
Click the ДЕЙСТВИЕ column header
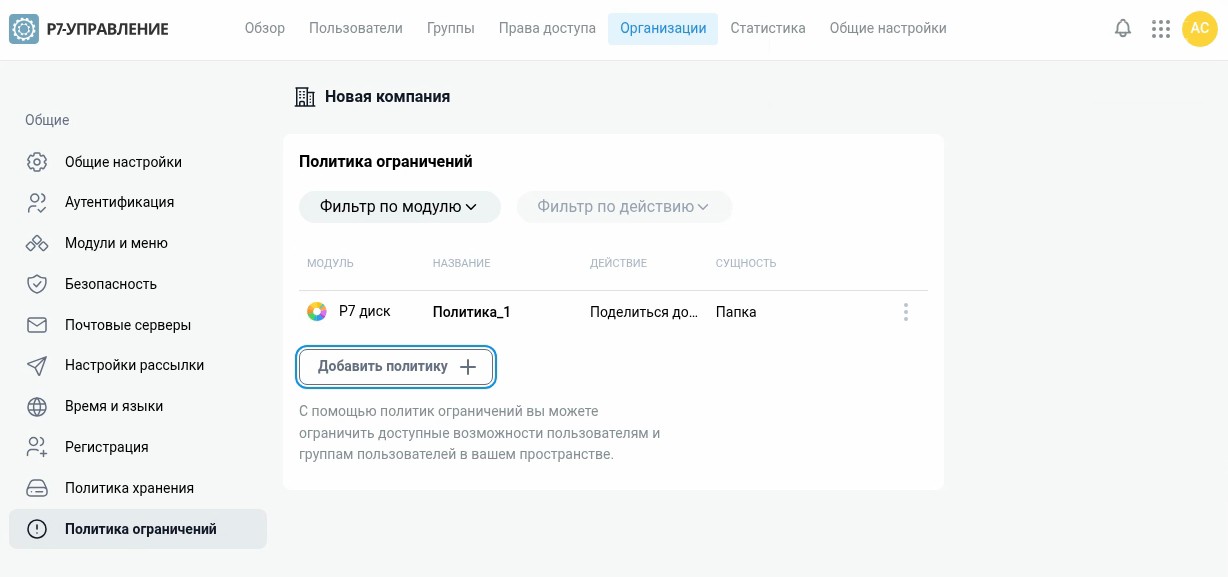618,264
